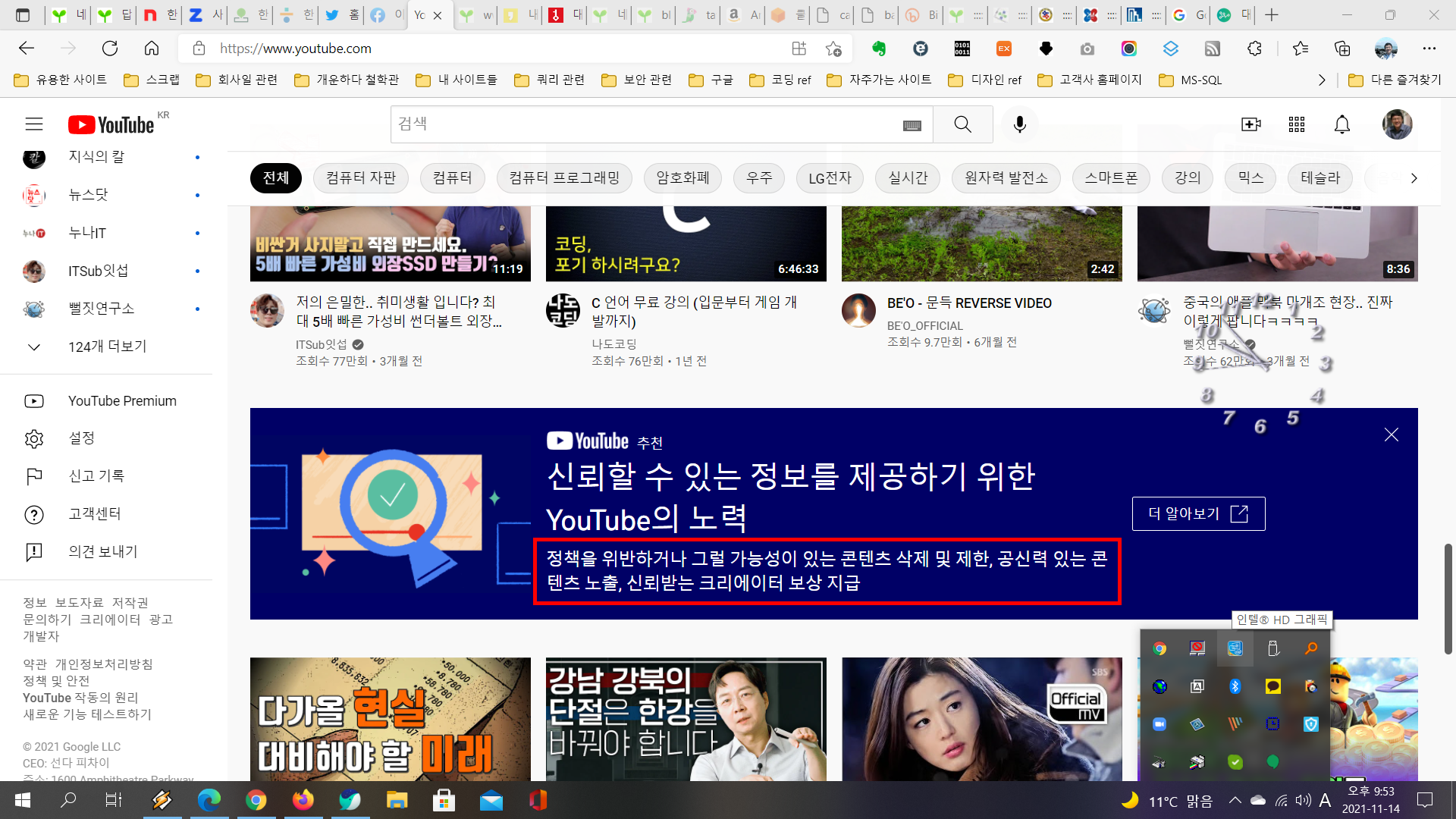Image resolution: width=1456 pixels, height=819 pixels.
Task: Select the 테슬라 filter chip
Action: point(1320,177)
